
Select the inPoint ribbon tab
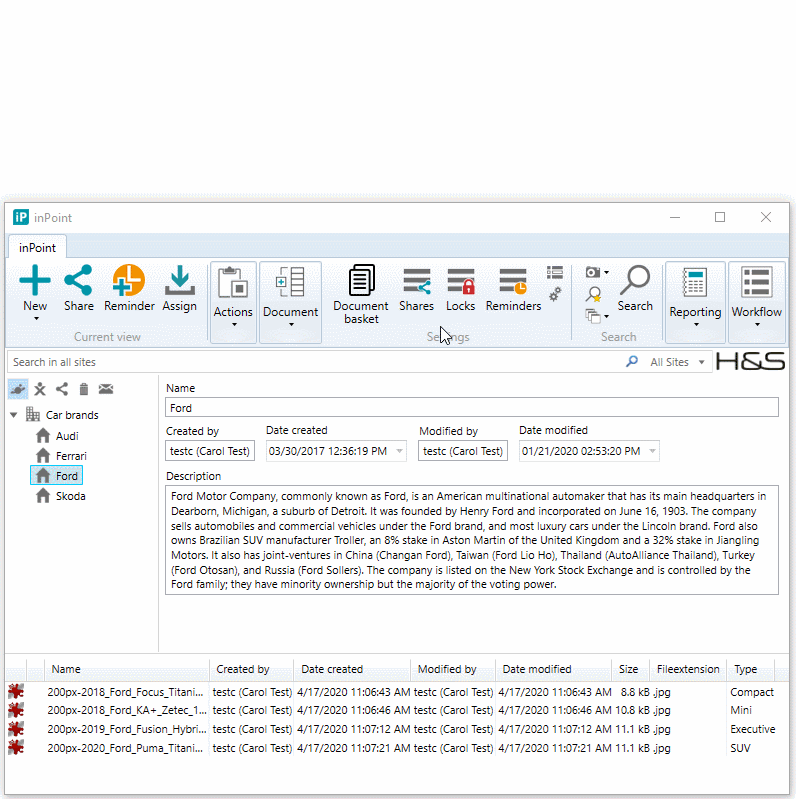(x=37, y=247)
